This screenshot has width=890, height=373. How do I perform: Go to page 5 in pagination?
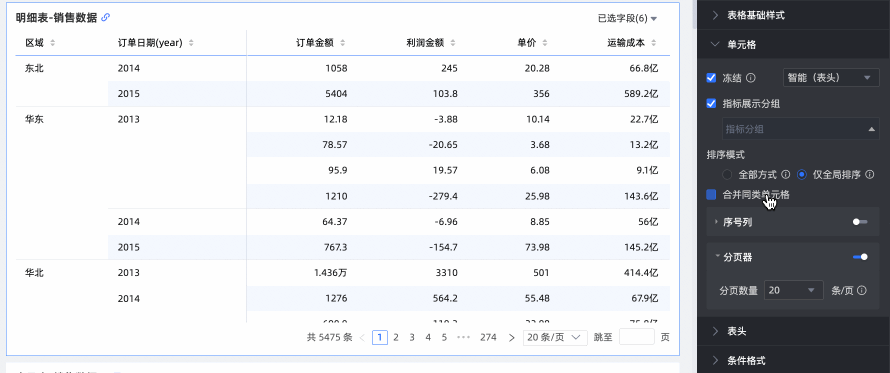coord(444,337)
